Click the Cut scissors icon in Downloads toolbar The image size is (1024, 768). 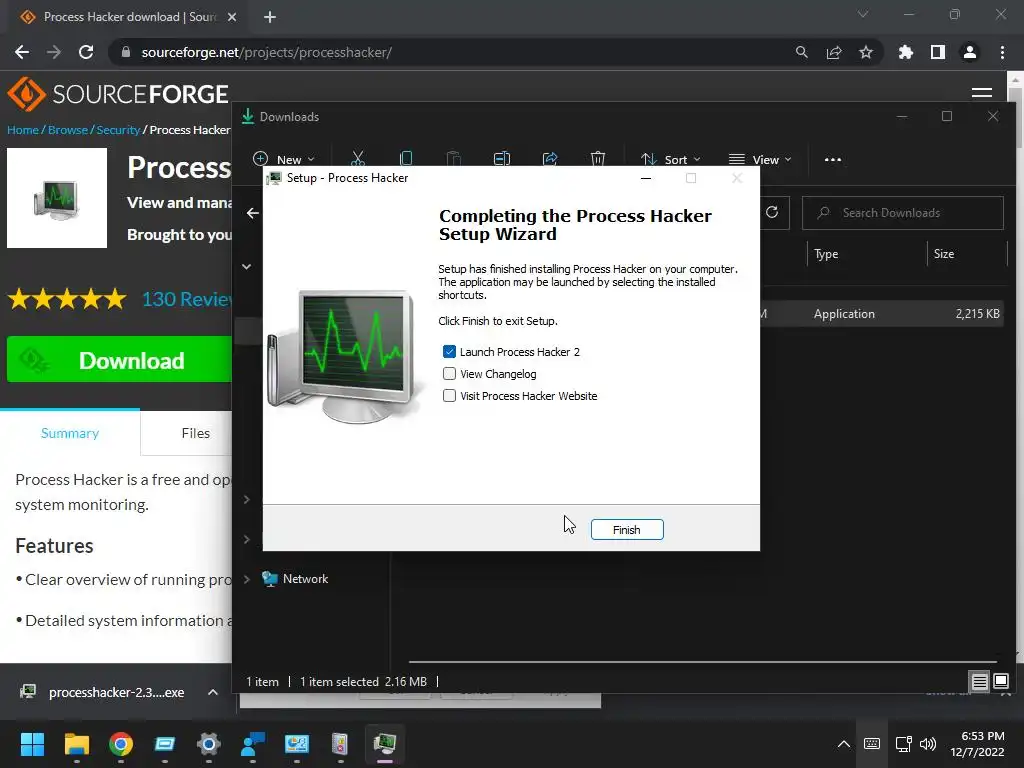358,159
